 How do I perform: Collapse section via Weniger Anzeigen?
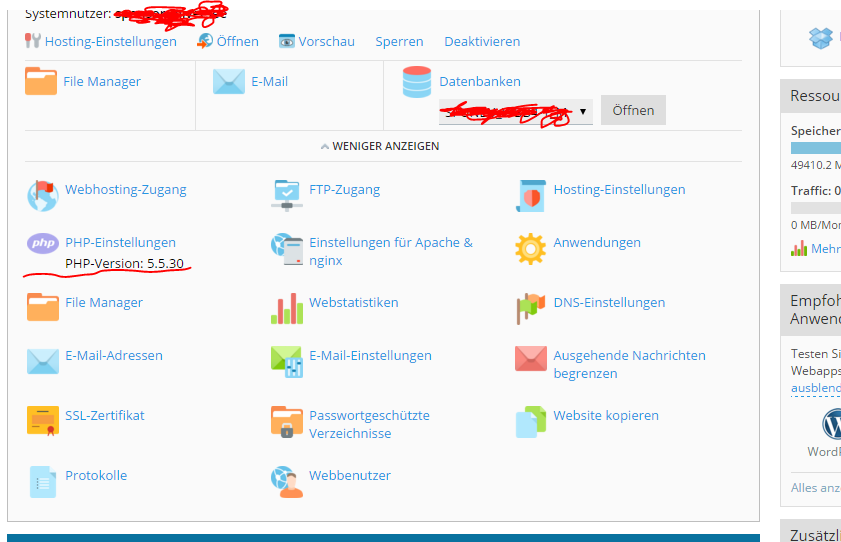380,146
